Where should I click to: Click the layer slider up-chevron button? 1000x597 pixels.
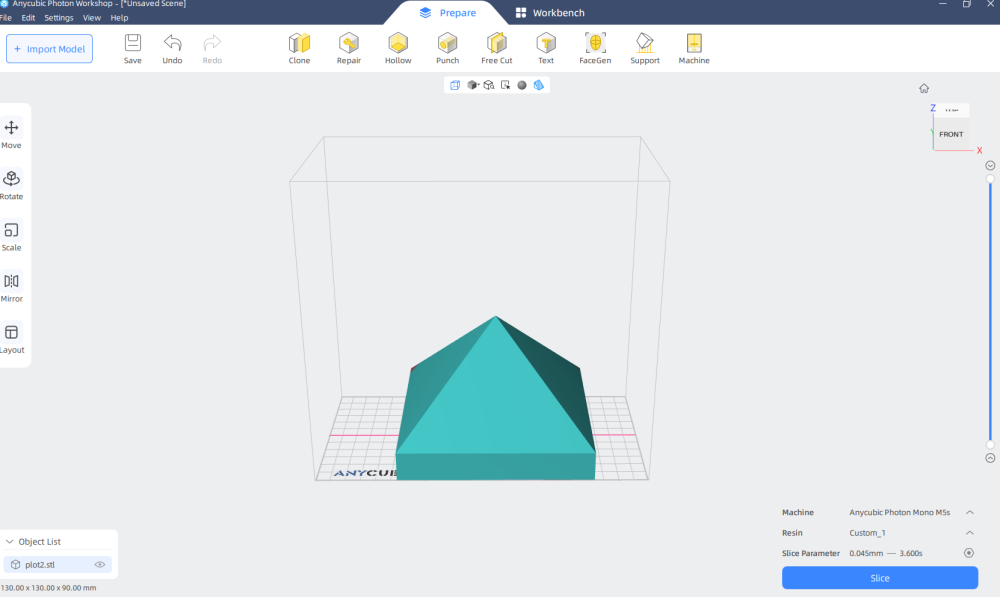coord(990,458)
